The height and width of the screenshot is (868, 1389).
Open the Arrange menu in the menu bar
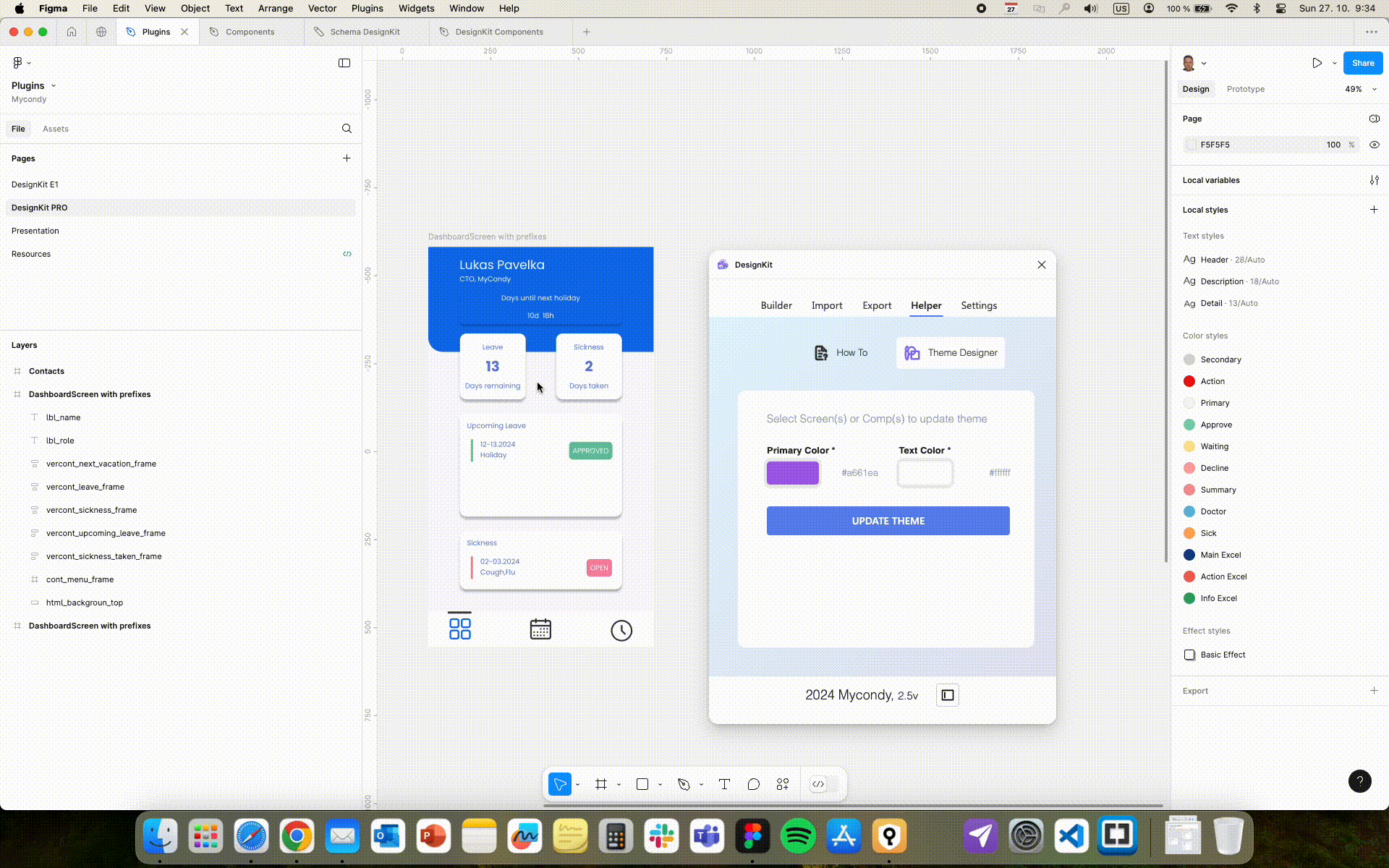pyautogui.click(x=275, y=9)
